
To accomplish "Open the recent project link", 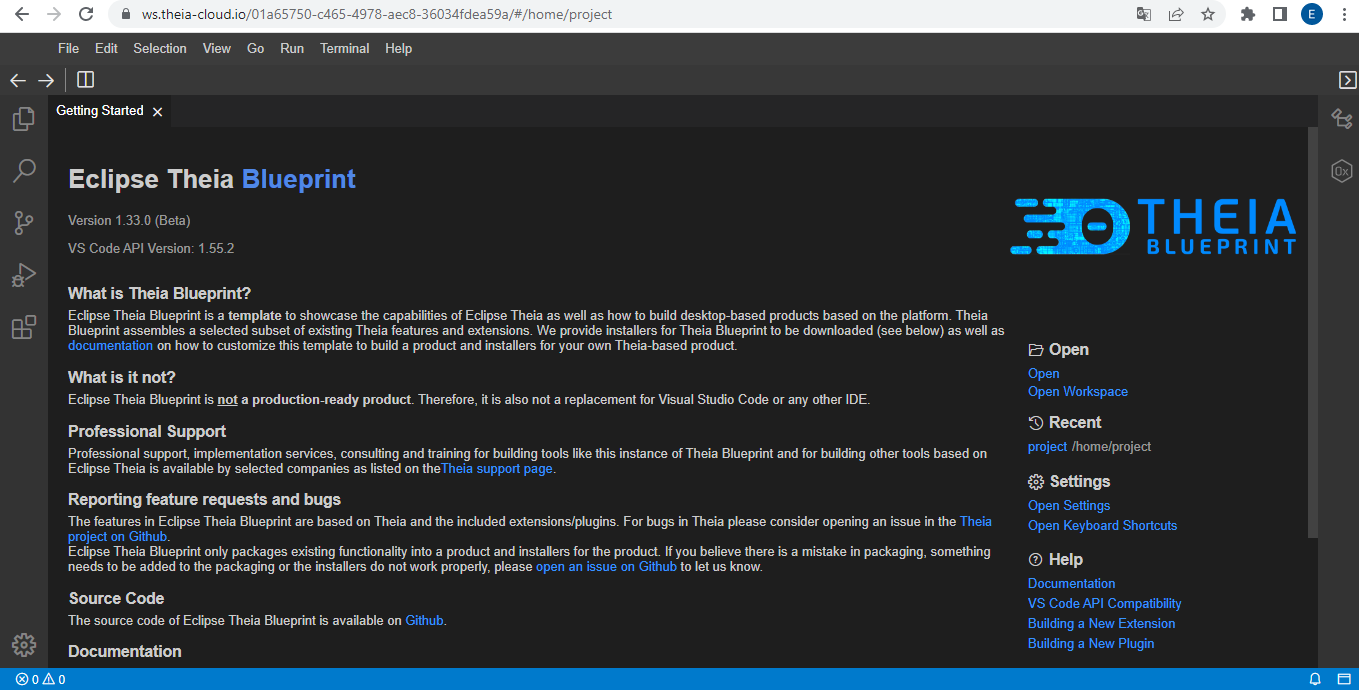I will 1048,446.
